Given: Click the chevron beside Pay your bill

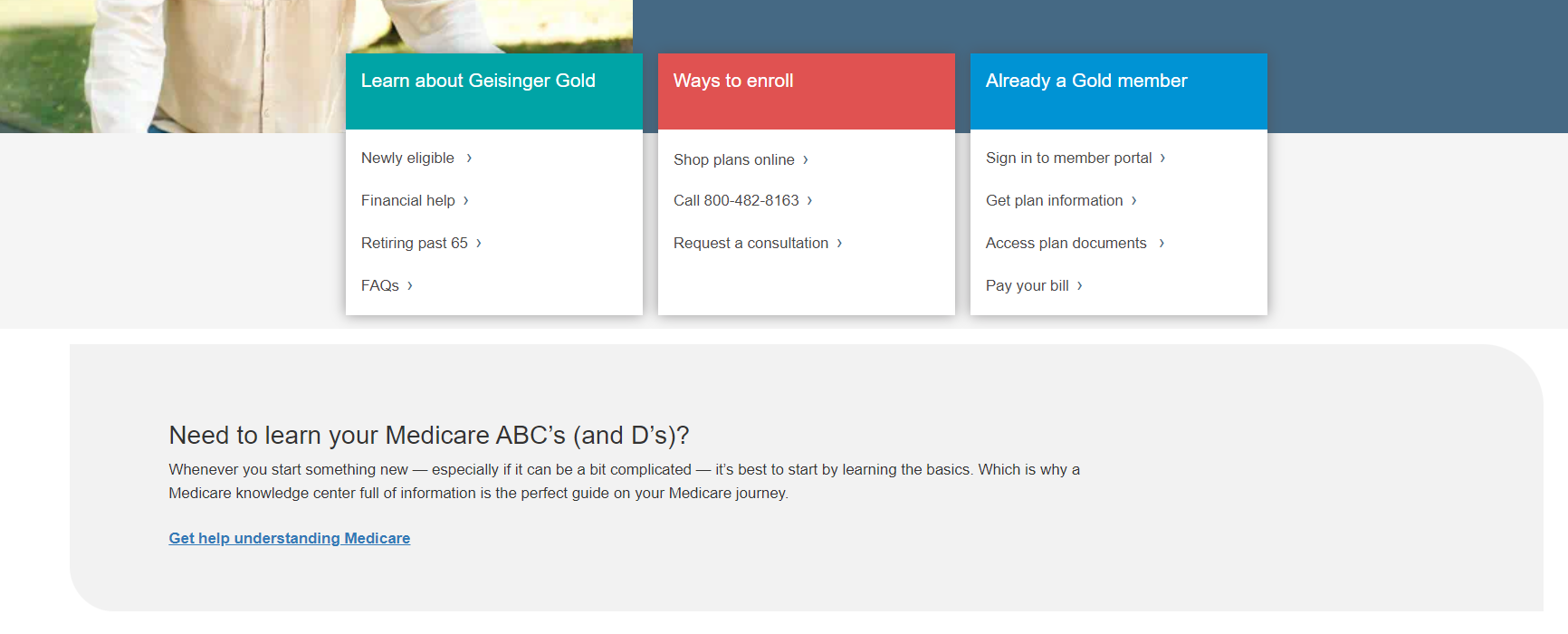Looking at the screenshot, I should pos(1080,285).
